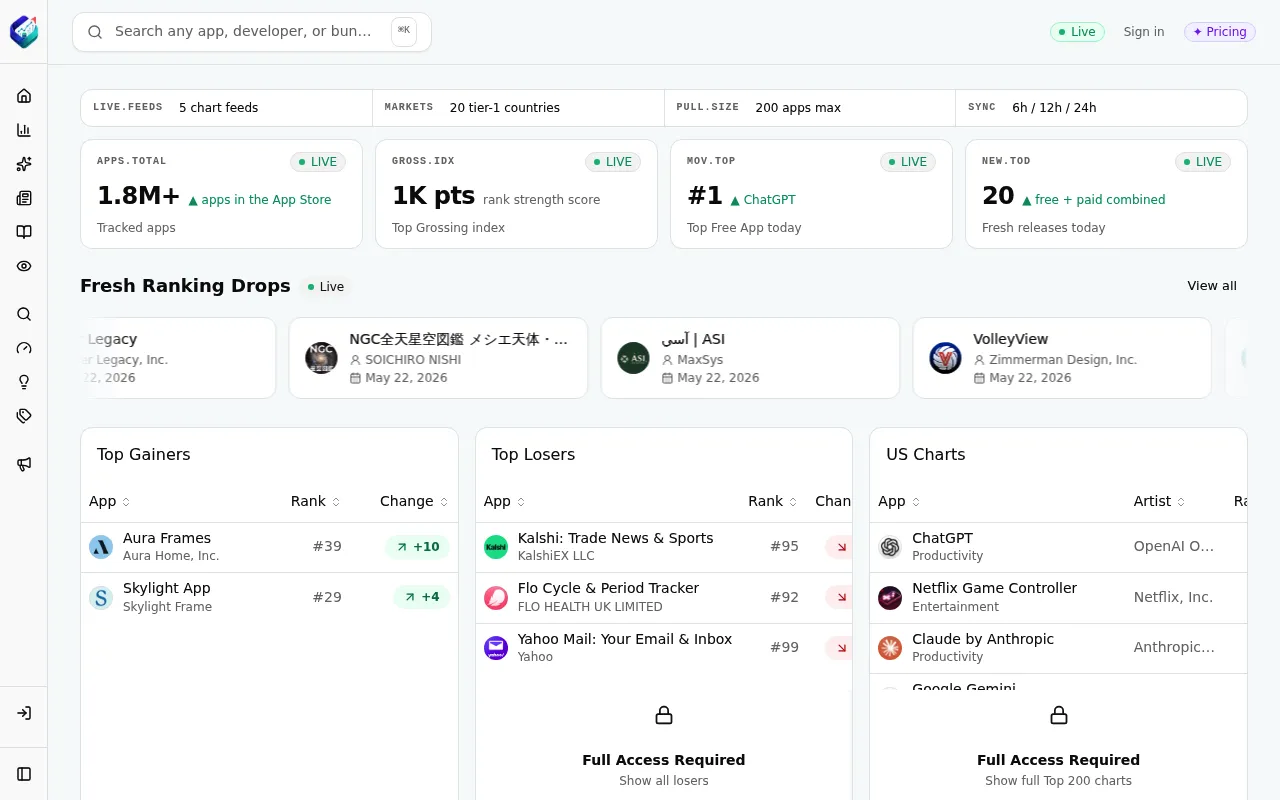Image resolution: width=1280 pixels, height=800 pixels.
Task: Click Sign in link
Action: pos(1144,32)
